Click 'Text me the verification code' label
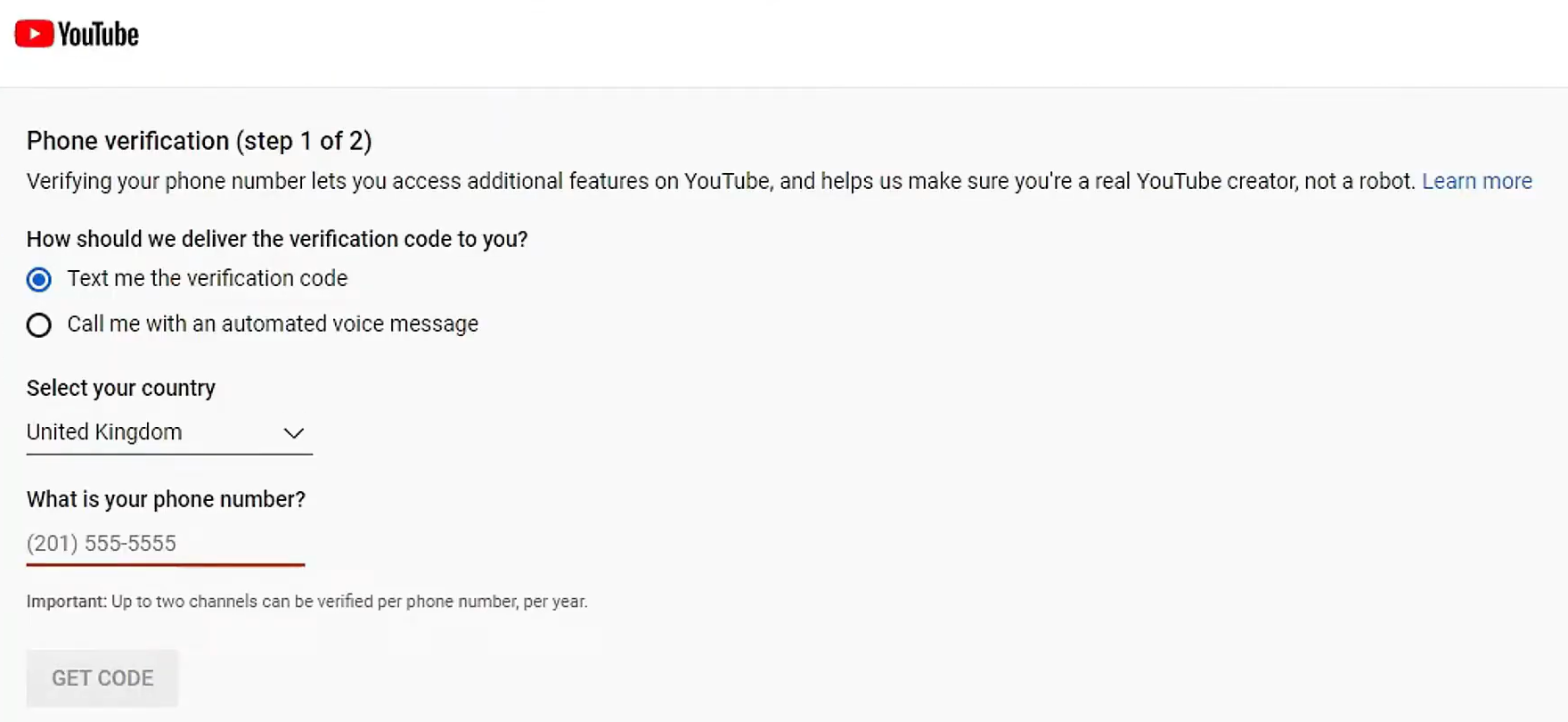 [x=208, y=279]
